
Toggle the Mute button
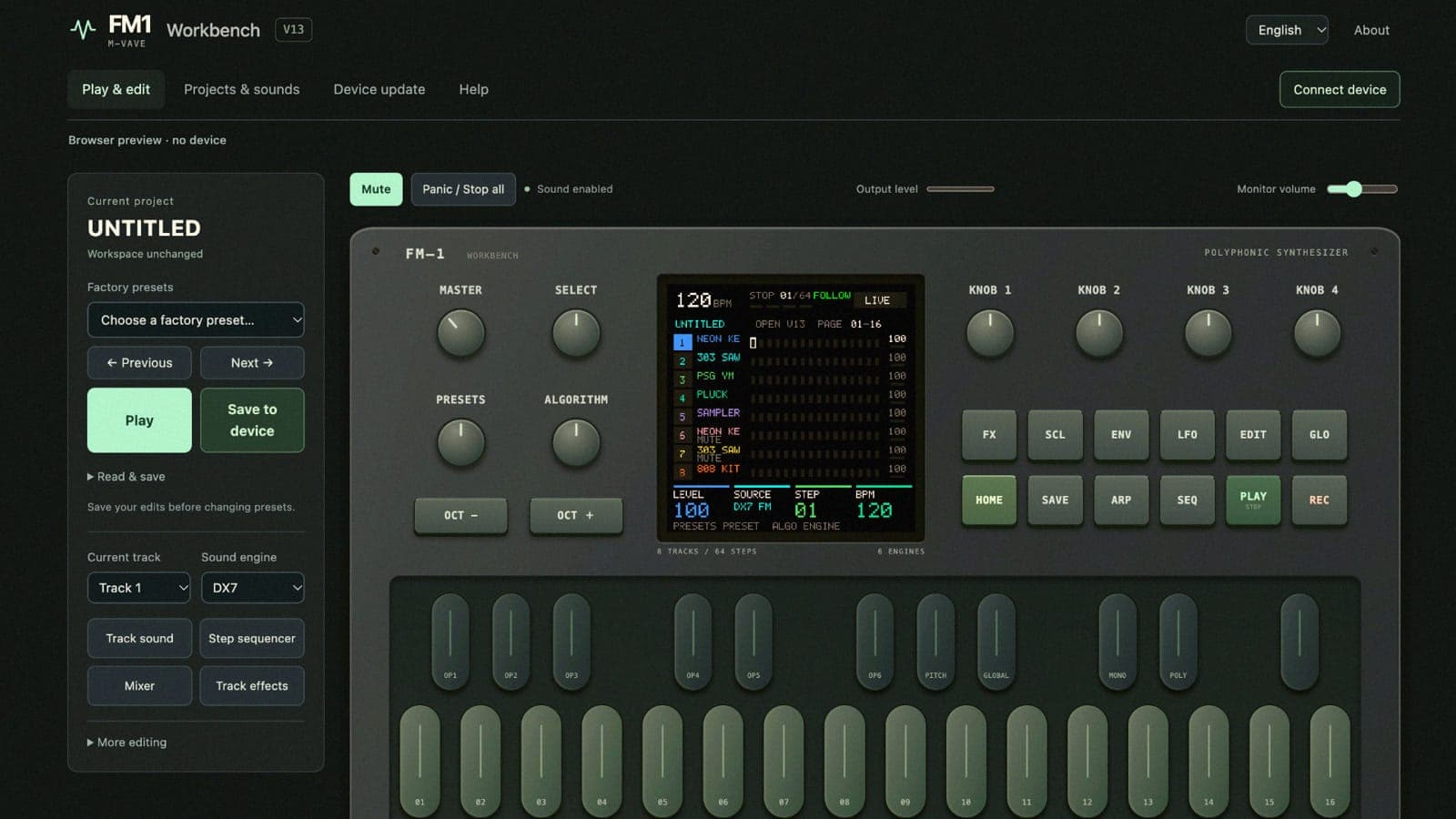click(376, 189)
